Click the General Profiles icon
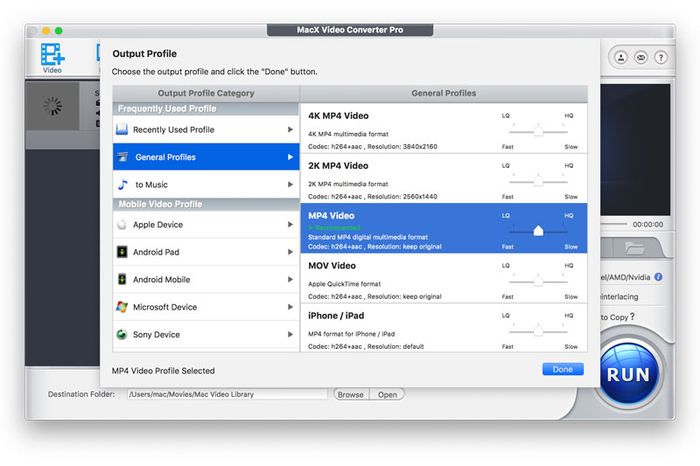This screenshot has height=466, width=700. [x=123, y=157]
